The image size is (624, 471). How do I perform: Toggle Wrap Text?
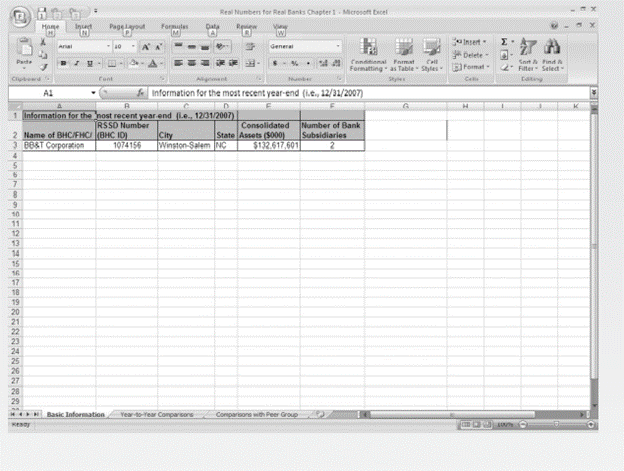pos(250,47)
